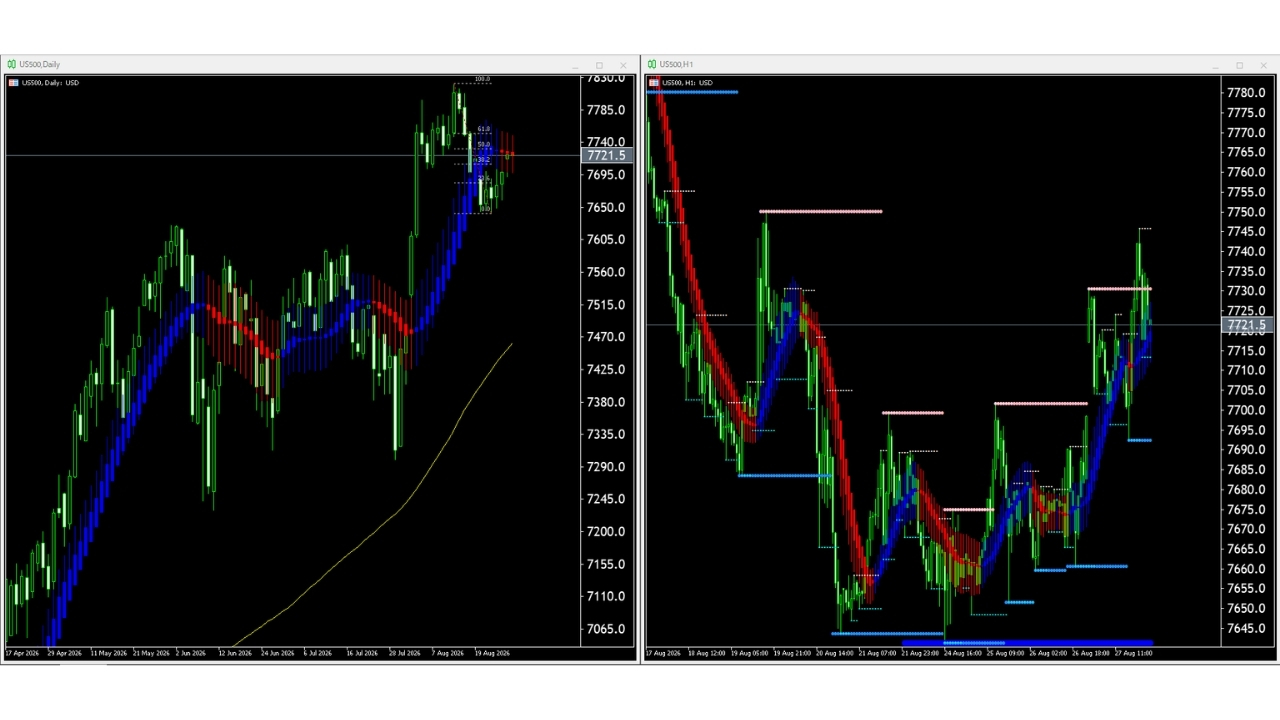The width and height of the screenshot is (1280, 720).
Task: Click the 7785 price level on Daily scale
Action: (x=606, y=110)
